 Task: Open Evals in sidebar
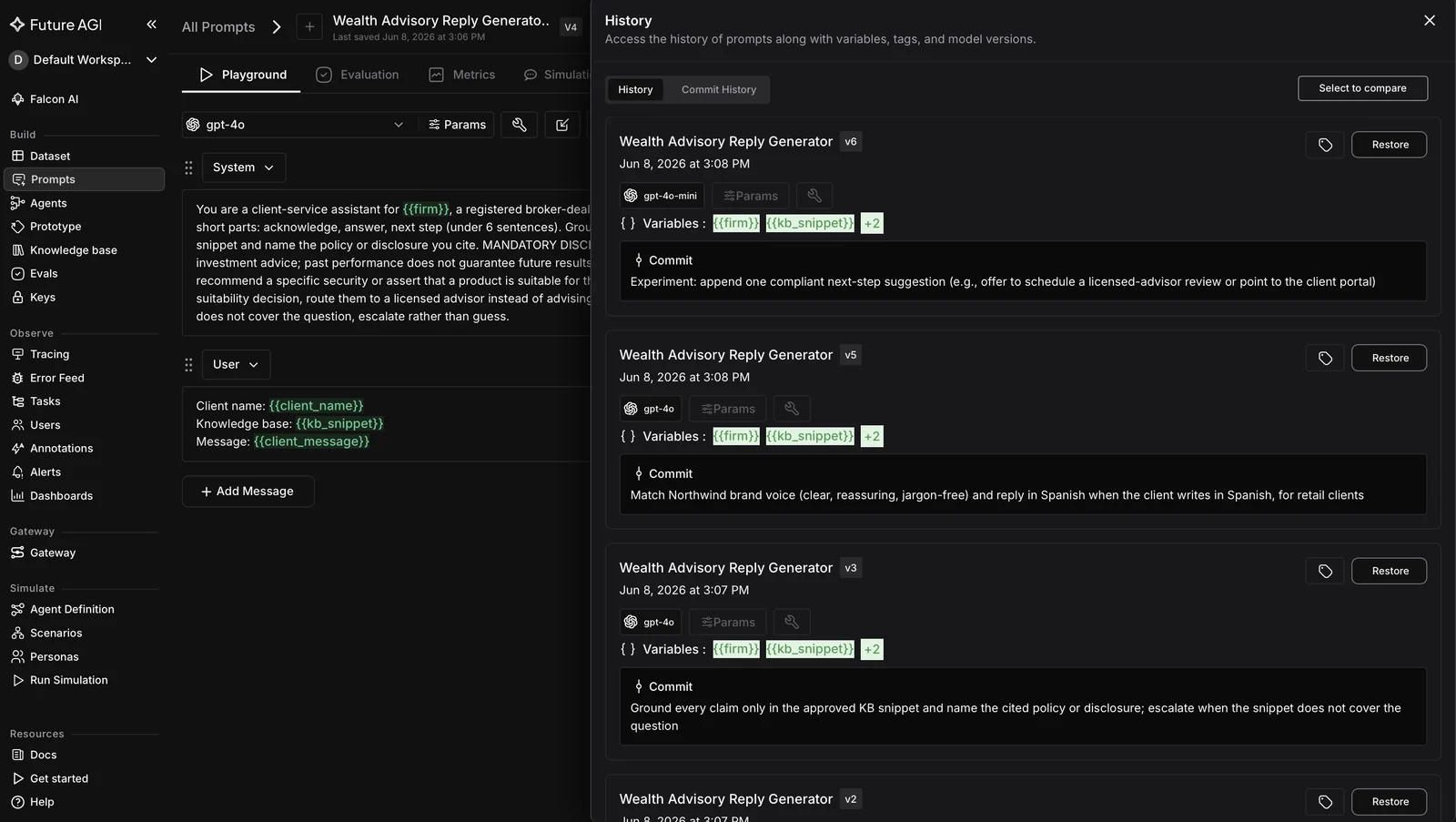click(83, 274)
